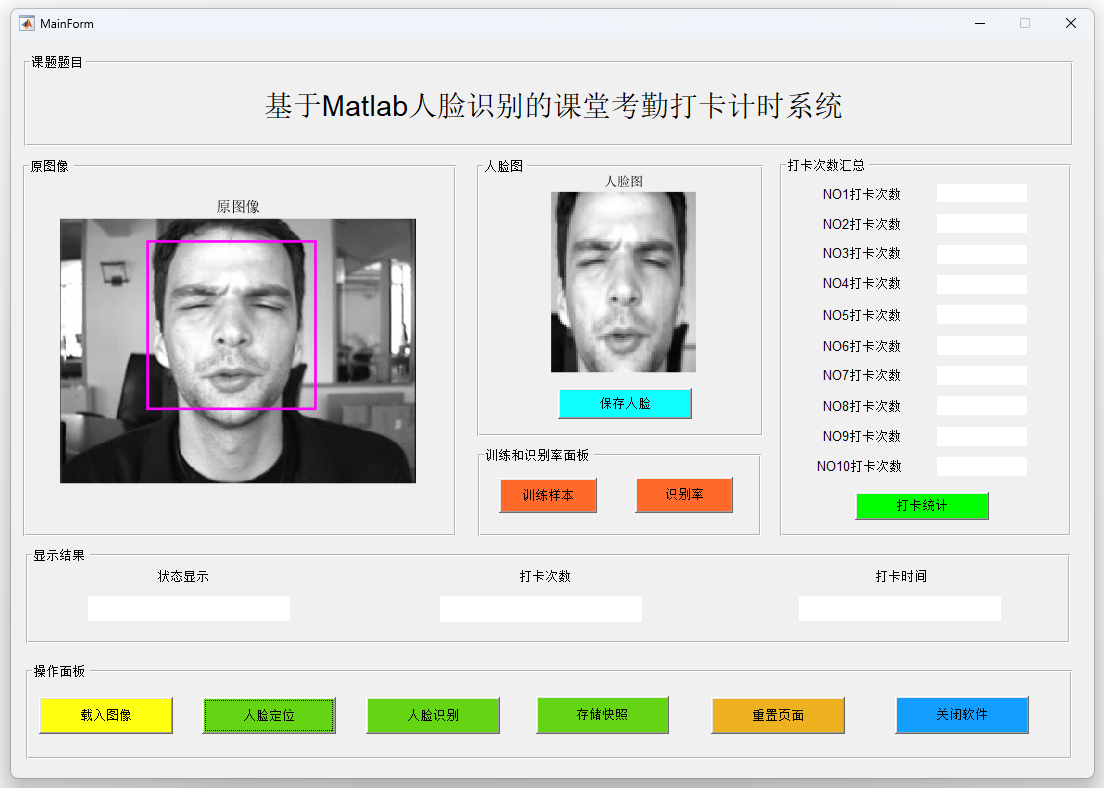Click the NO10打卡次数 field
Viewport: 1104px width, 788px height.
point(981,466)
